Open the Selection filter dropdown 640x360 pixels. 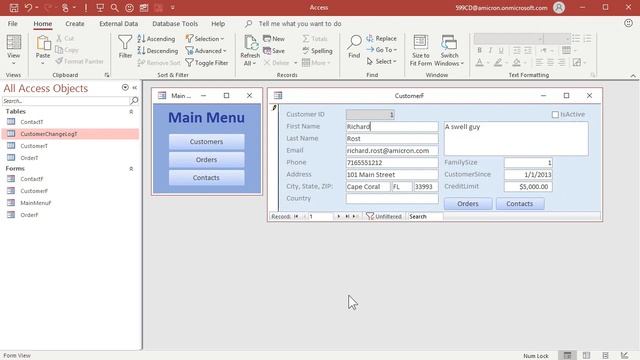pos(205,39)
